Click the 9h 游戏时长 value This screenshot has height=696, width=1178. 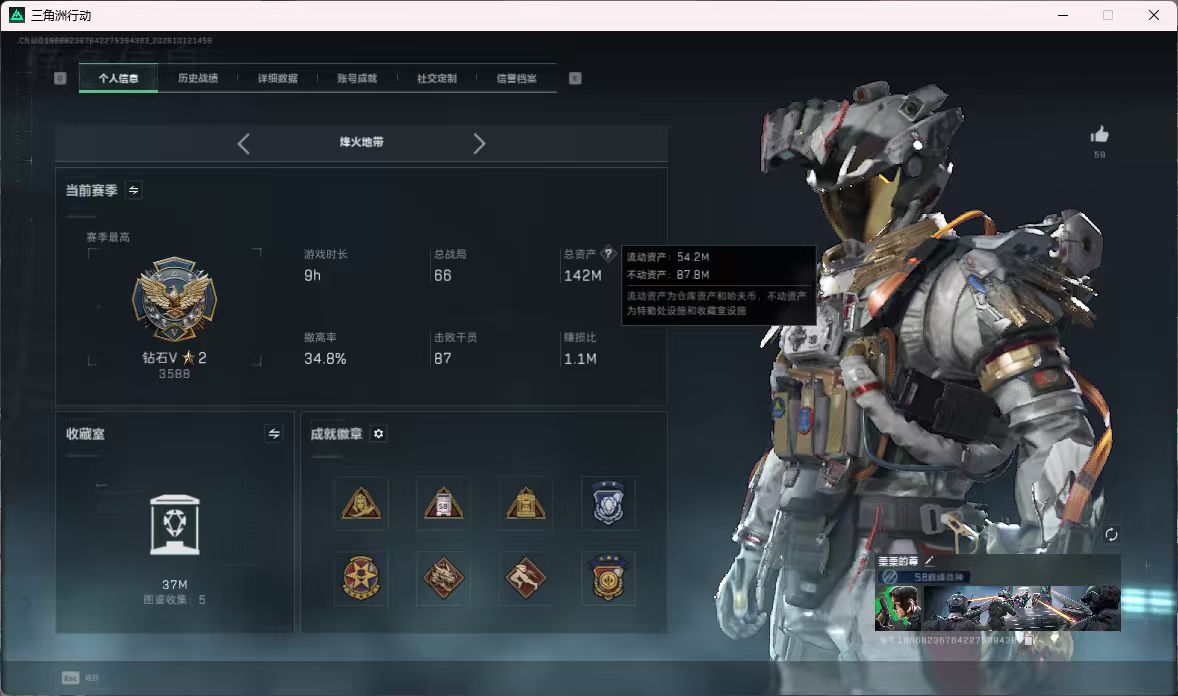[x=313, y=276]
